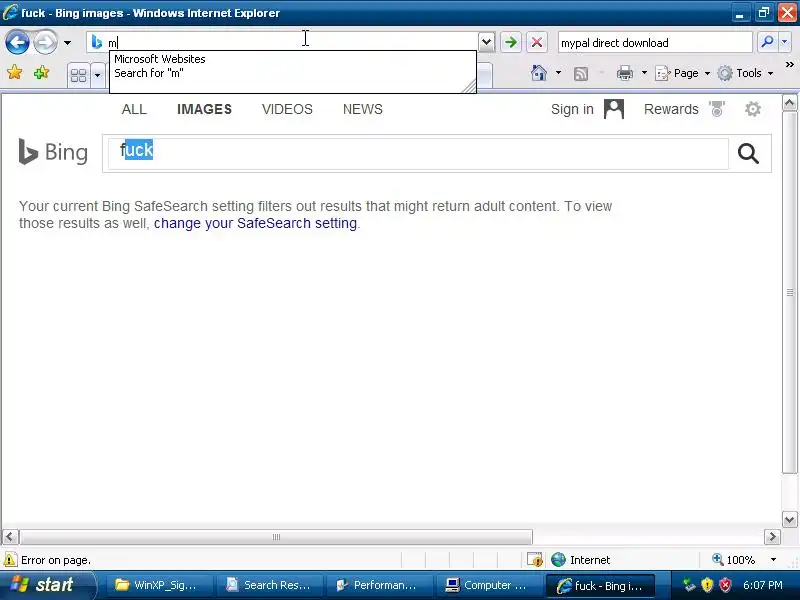Click the 100% zoom level button
This screenshot has height=600, width=800.
click(734, 560)
